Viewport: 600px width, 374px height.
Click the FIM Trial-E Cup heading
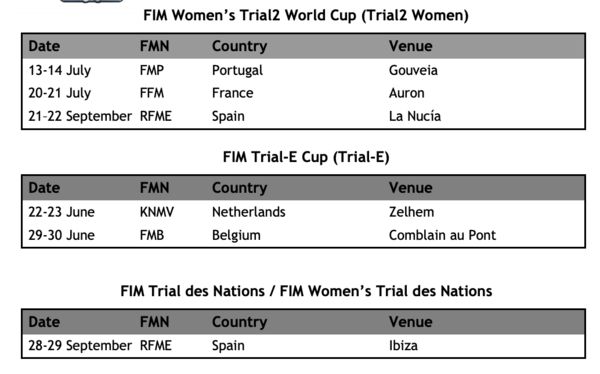(306, 157)
